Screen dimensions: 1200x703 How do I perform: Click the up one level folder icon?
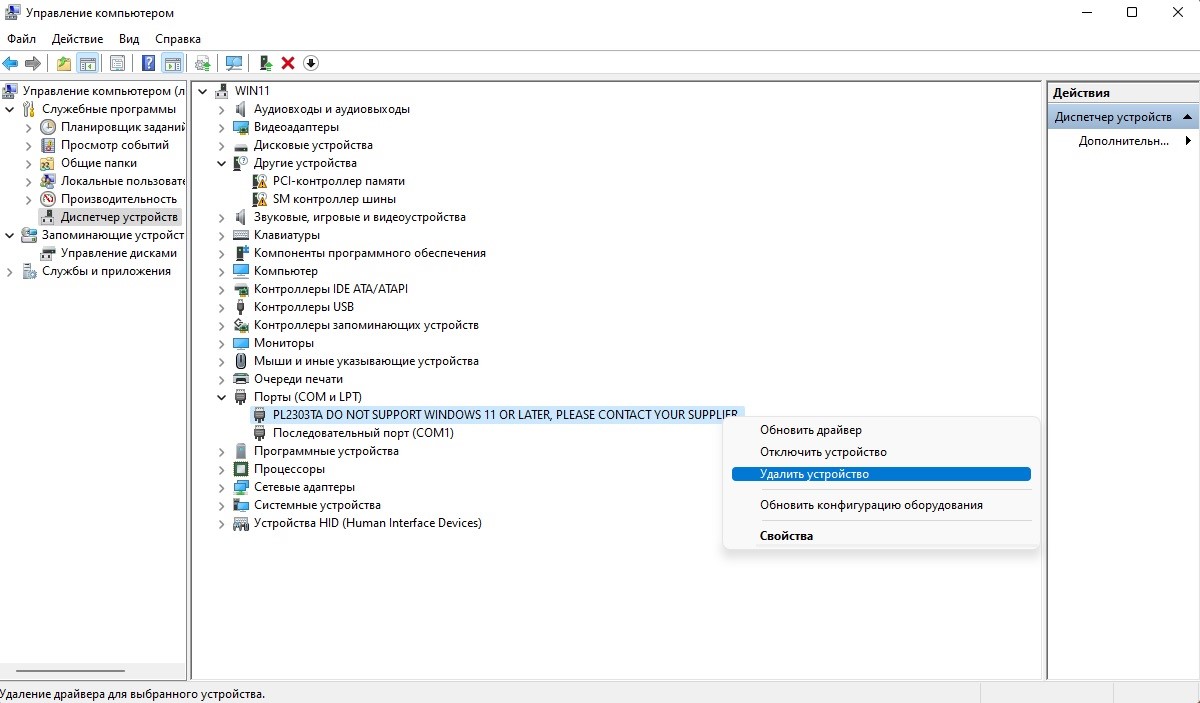[x=64, y=64]
